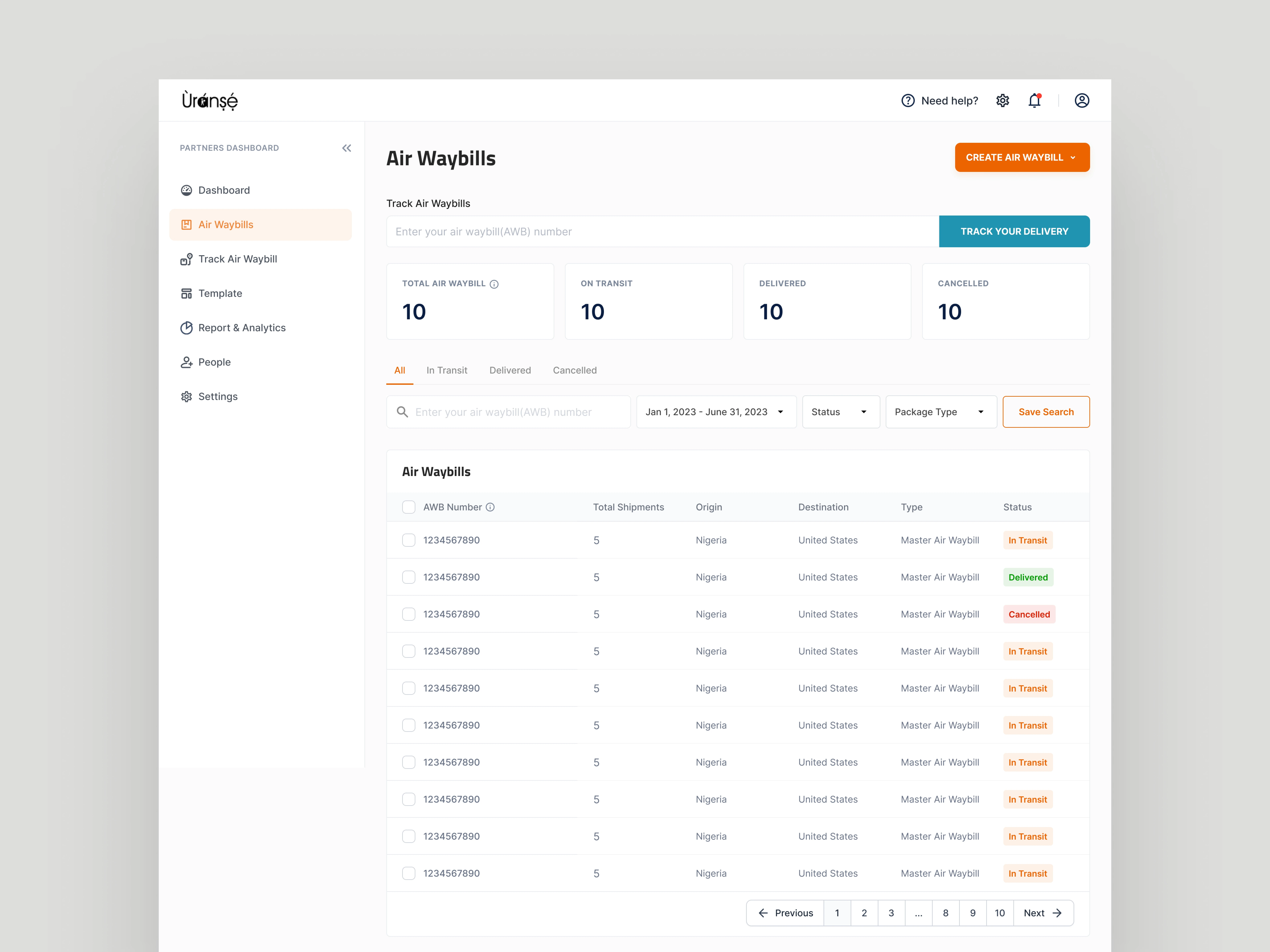Click the People user-plus icon in sidebar
The height and width of the screenshot is (952, 1270).
point(187,362)
